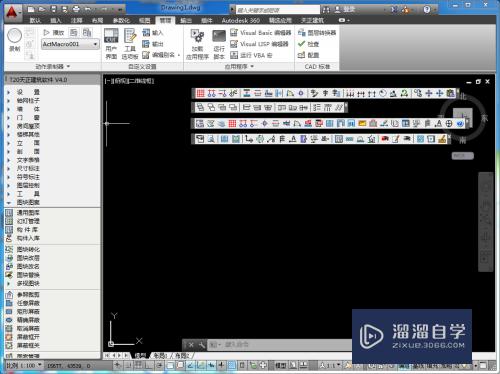Switch to the 布局1 layout tab
The width and height of the screenshot is (500, 374).
pos(160,356)
